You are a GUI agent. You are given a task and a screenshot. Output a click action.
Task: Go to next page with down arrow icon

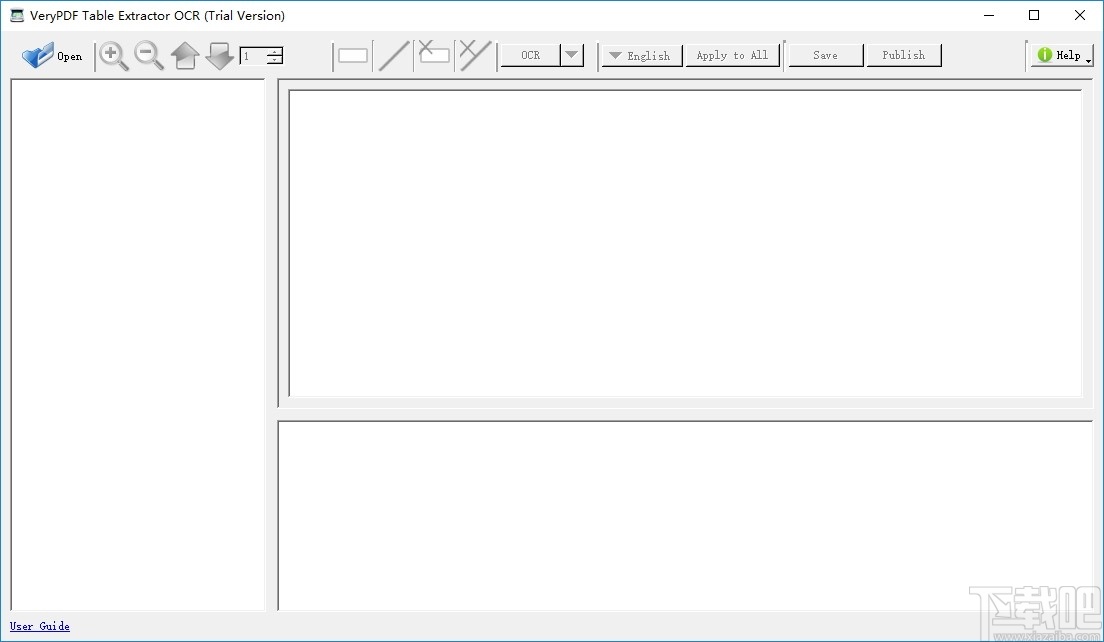220,56
